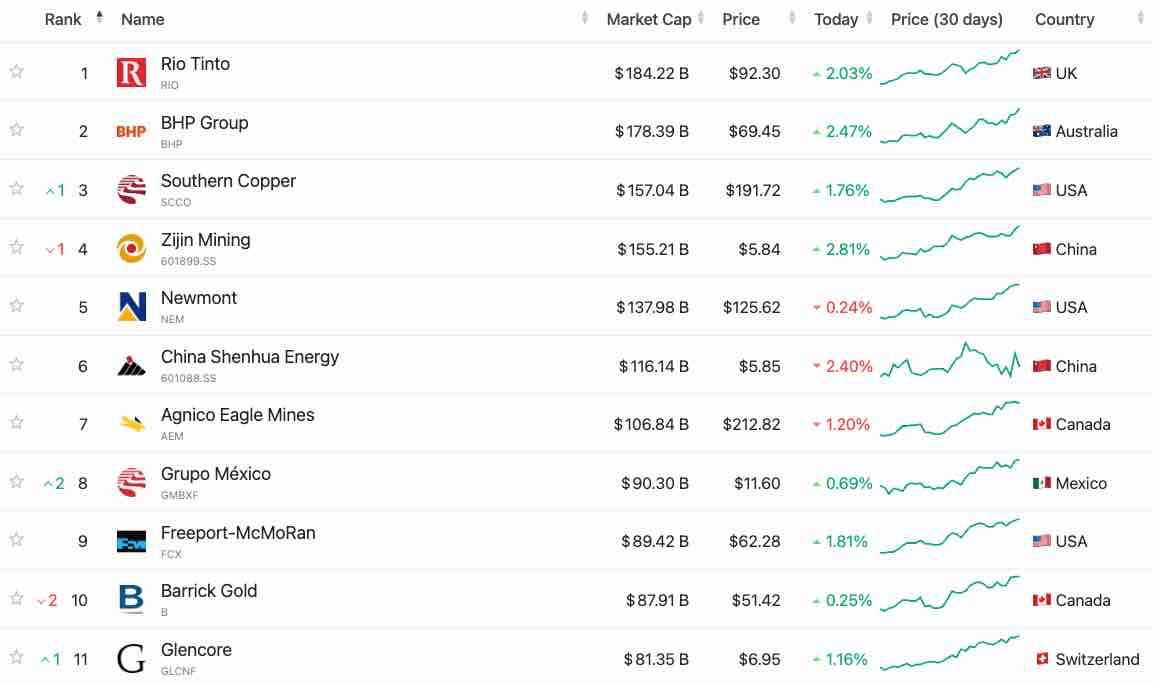Click the Market Cap sort arrow
The height and width of the screenshot is (684, 1154).
click(699, 18)
